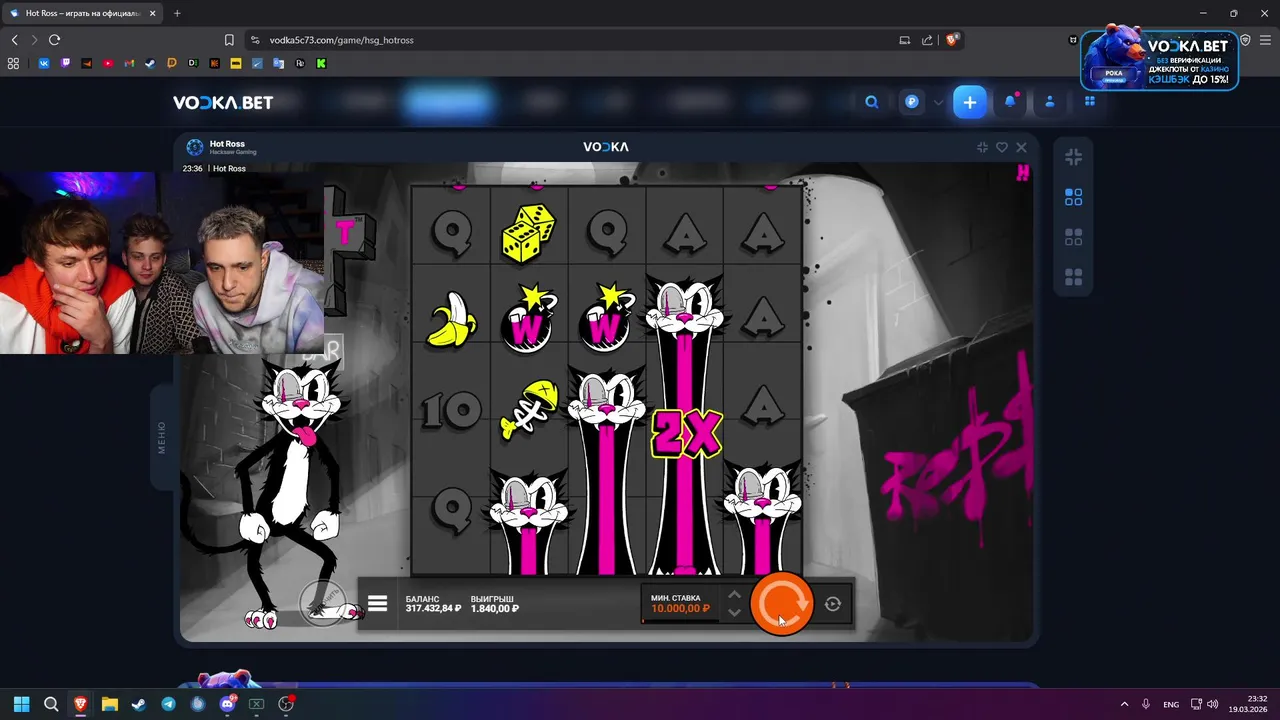Open the Gmail bookmark

pos(129,63)
